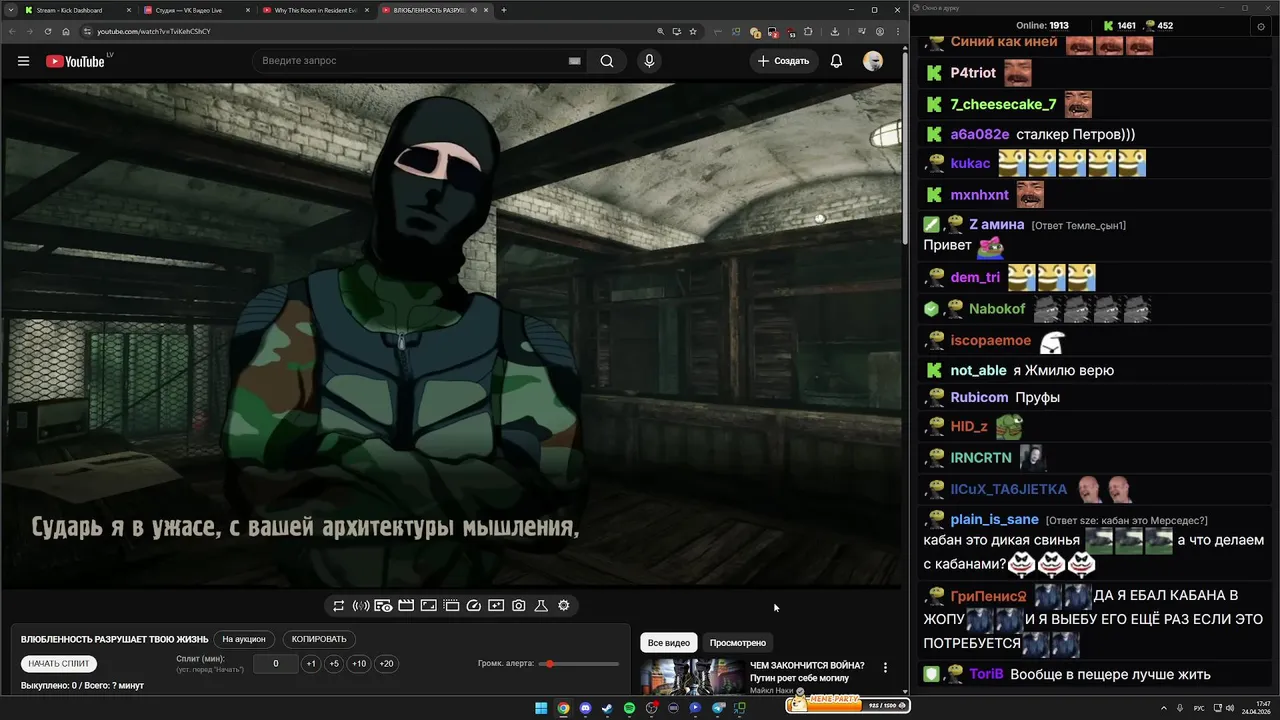Screen dimensions: 1280x720
Task: Open Chrome from the taskbar
Action: pos(563,708)
